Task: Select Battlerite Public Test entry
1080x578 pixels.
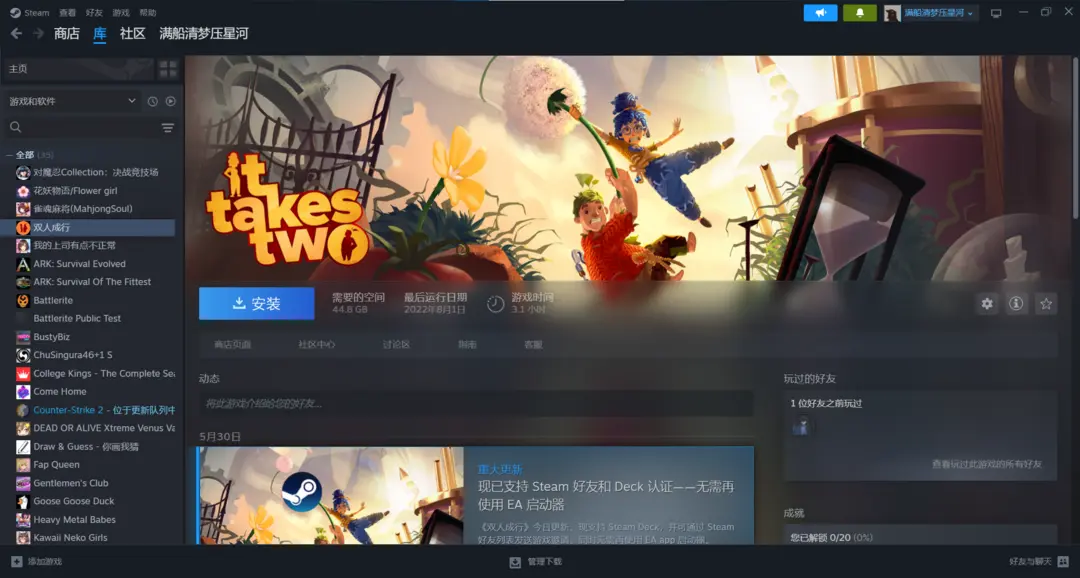Action: pos(77,318)
